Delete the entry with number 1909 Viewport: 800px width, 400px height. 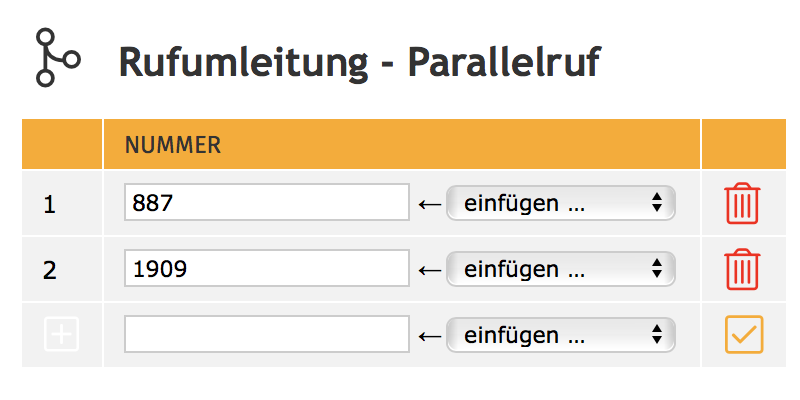742,269
